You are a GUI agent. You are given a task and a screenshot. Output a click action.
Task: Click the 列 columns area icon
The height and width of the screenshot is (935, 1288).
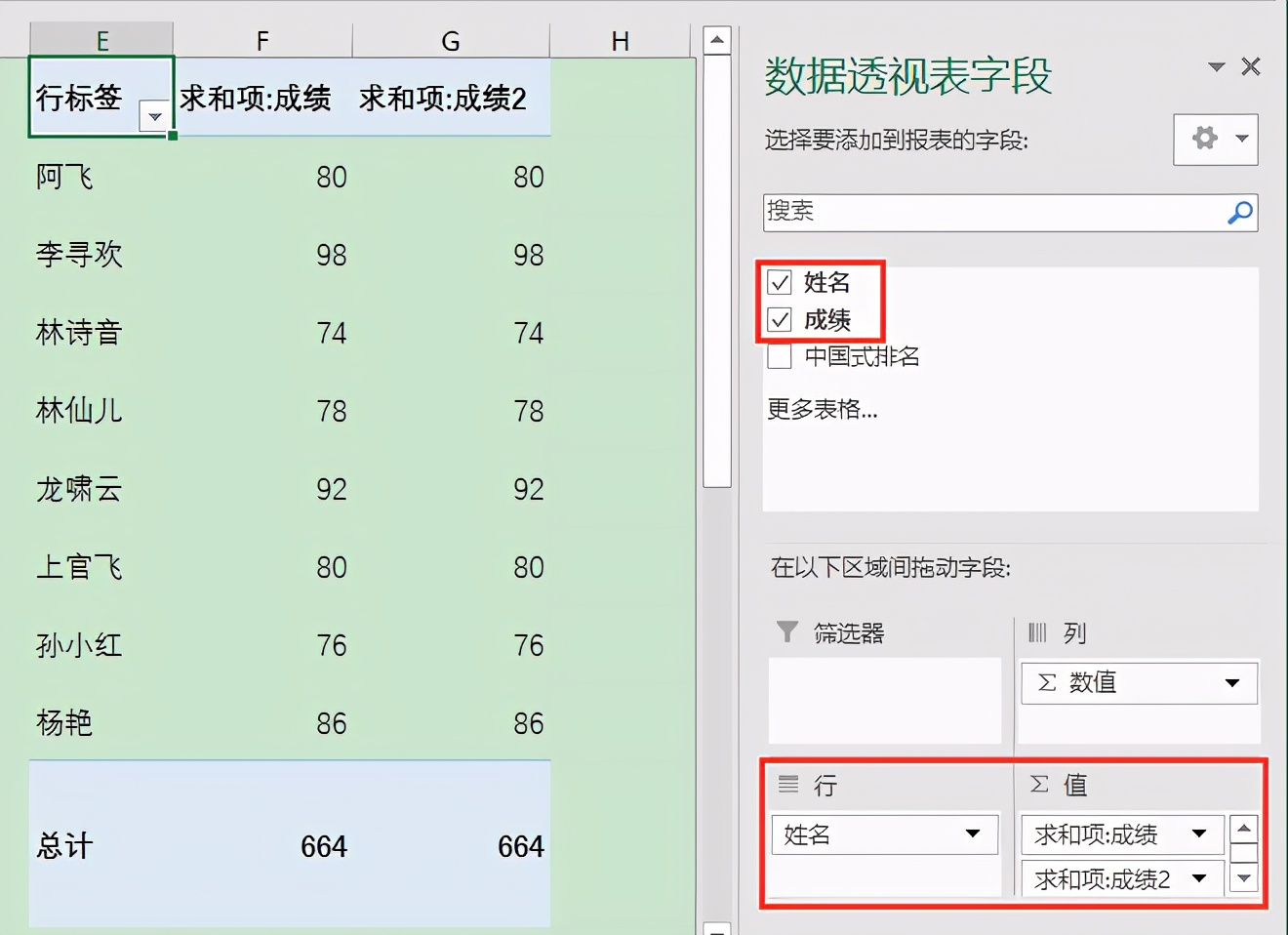[x=1037, y=632]
